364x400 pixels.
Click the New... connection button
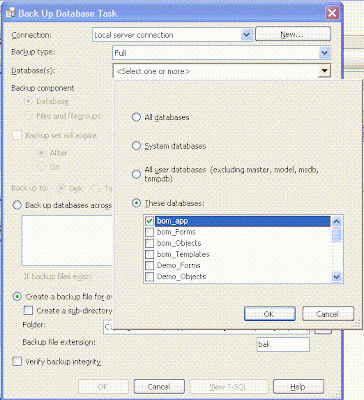293,34
